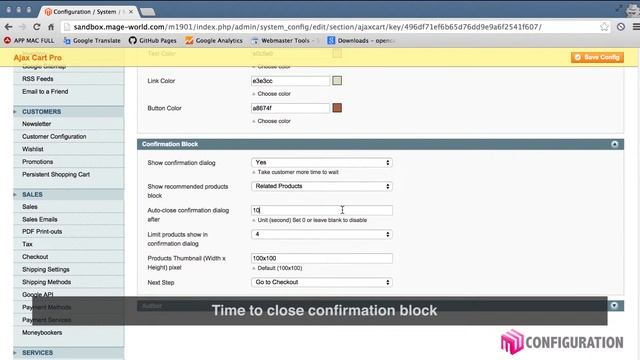The image size is (640, 360).
Task: Click the Auto-close confirmation dialog field
Action: coord(322,210)
